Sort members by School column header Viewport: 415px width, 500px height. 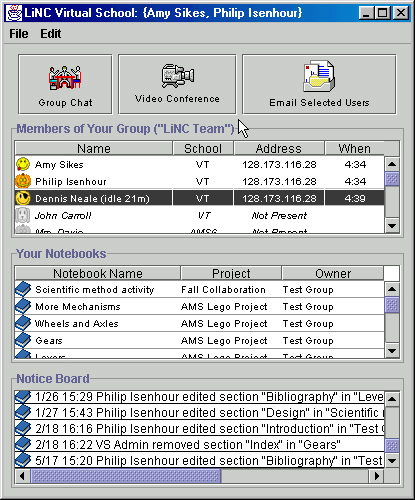[203, 148]
